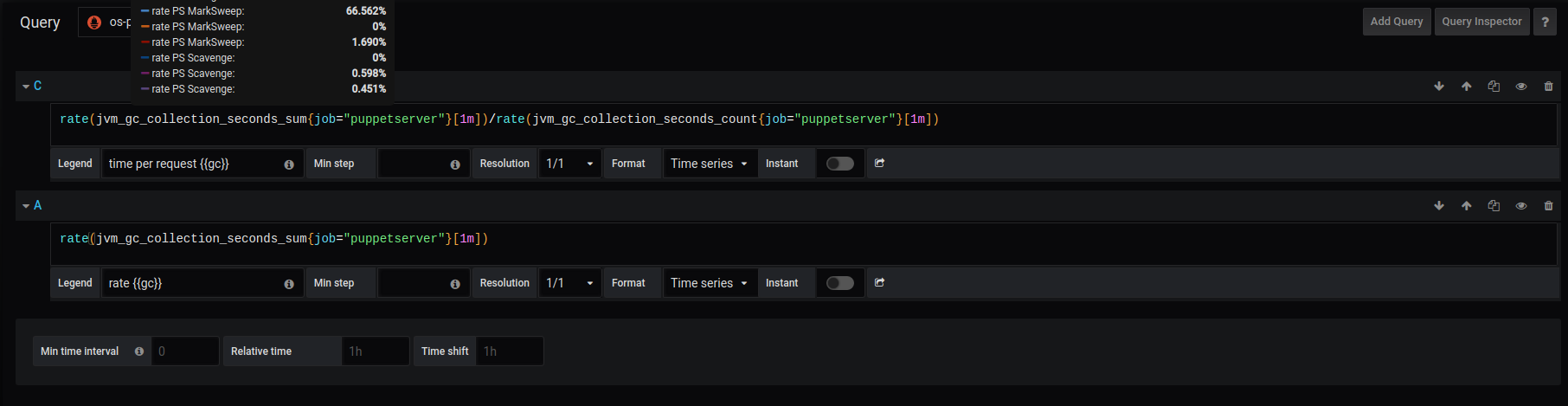Toggle Instant switch for query A

[840, 283]
